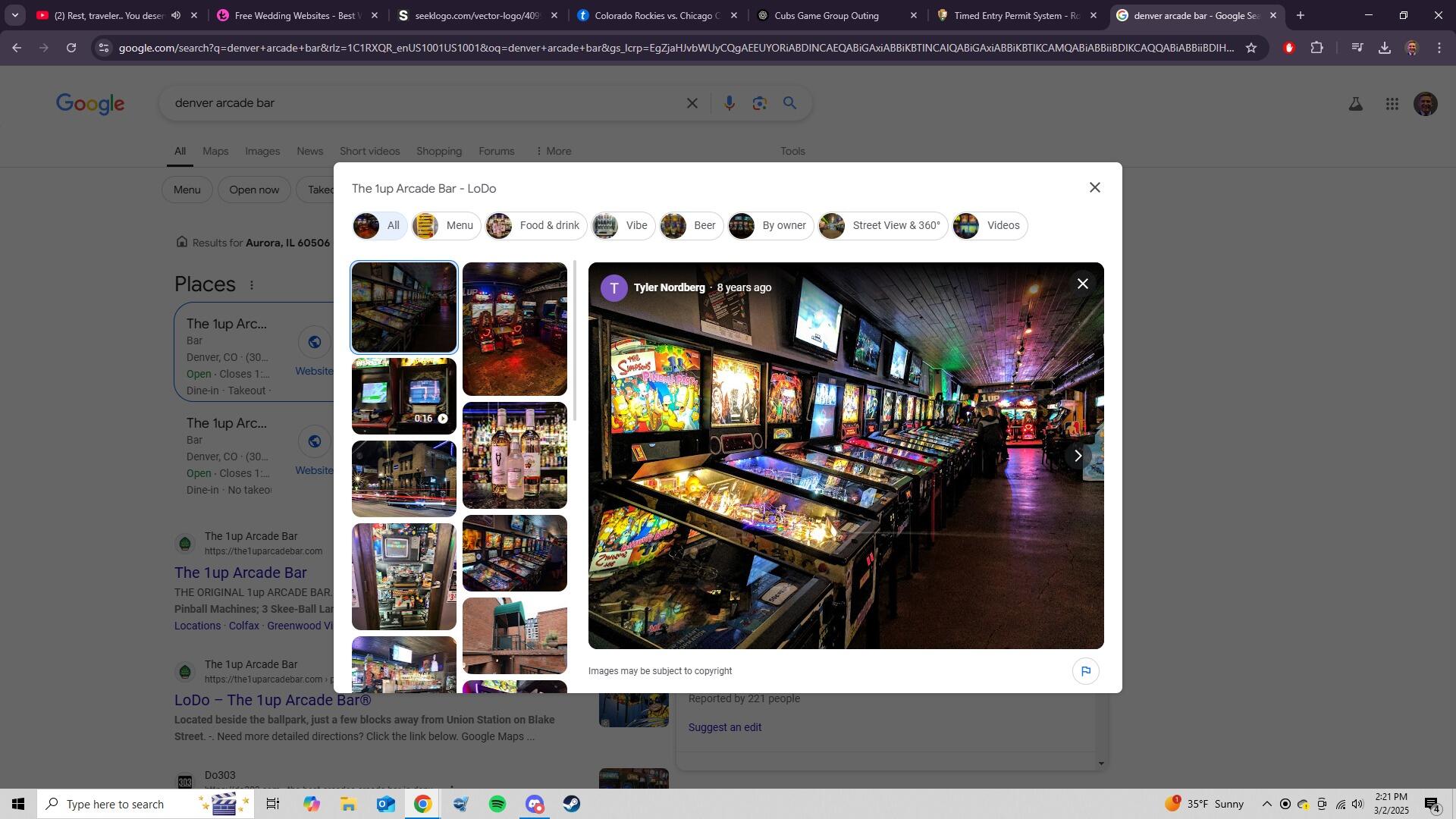Filter places by Open now
Image resolution: width=1456 pixels, height=819 pixels.
click(254, 190)
